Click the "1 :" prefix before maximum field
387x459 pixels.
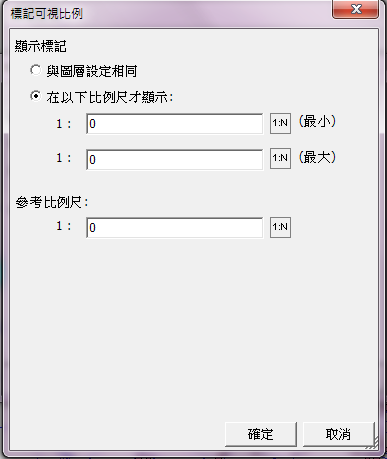click(x=63, y=158)
